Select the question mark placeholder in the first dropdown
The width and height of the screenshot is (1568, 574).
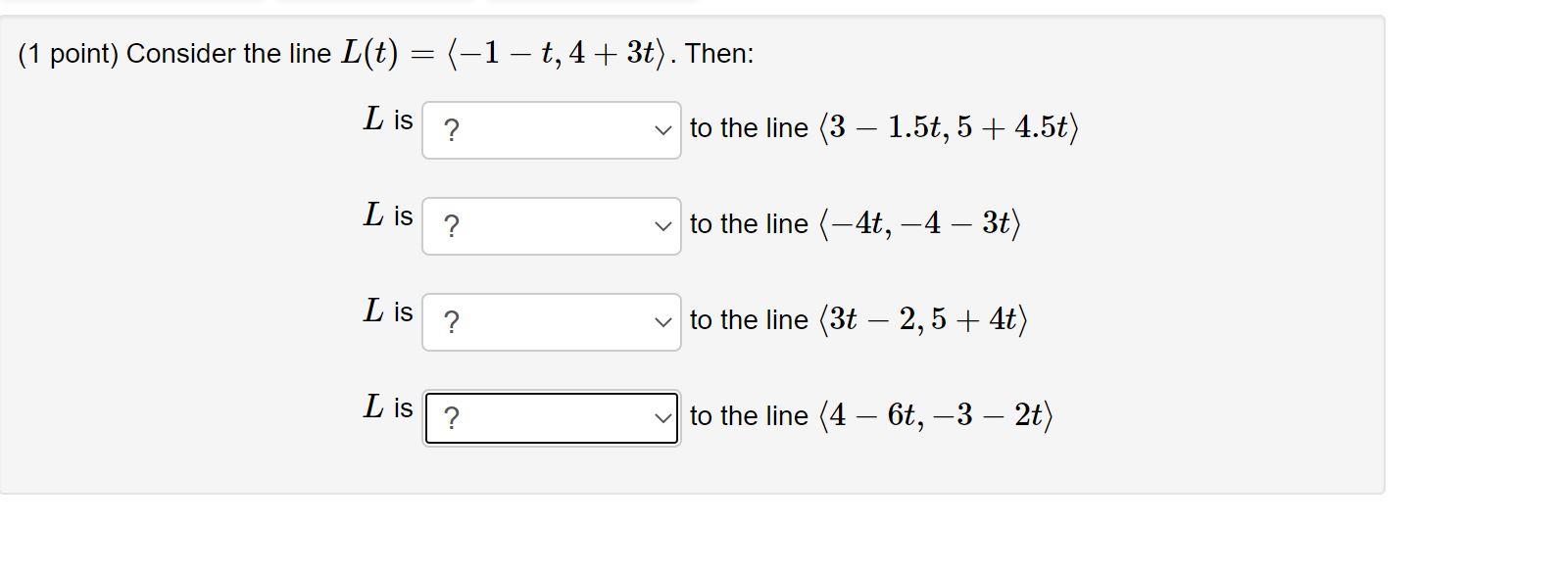point(450,127)
